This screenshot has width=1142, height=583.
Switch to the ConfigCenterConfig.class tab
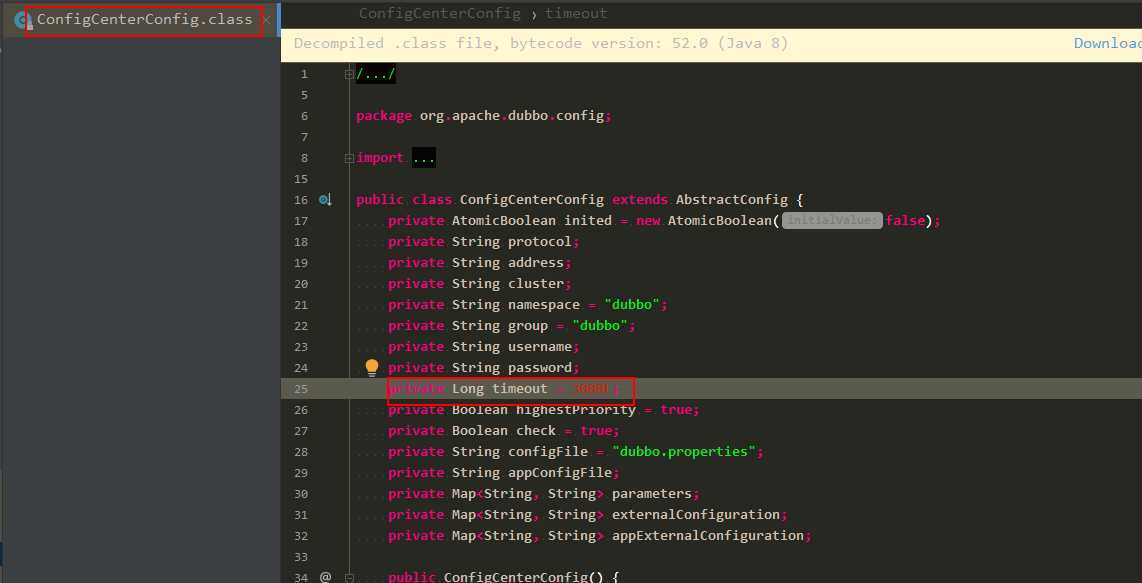144,20
